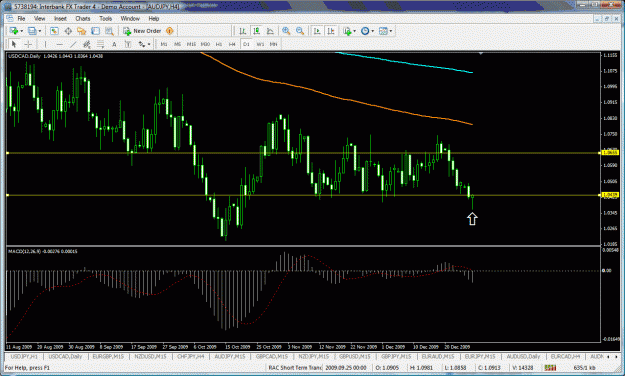This screenshot has height=376, width=625.
Task: Switch to USDCAD,Daily chart tab
Action: [x=65, y=356]
